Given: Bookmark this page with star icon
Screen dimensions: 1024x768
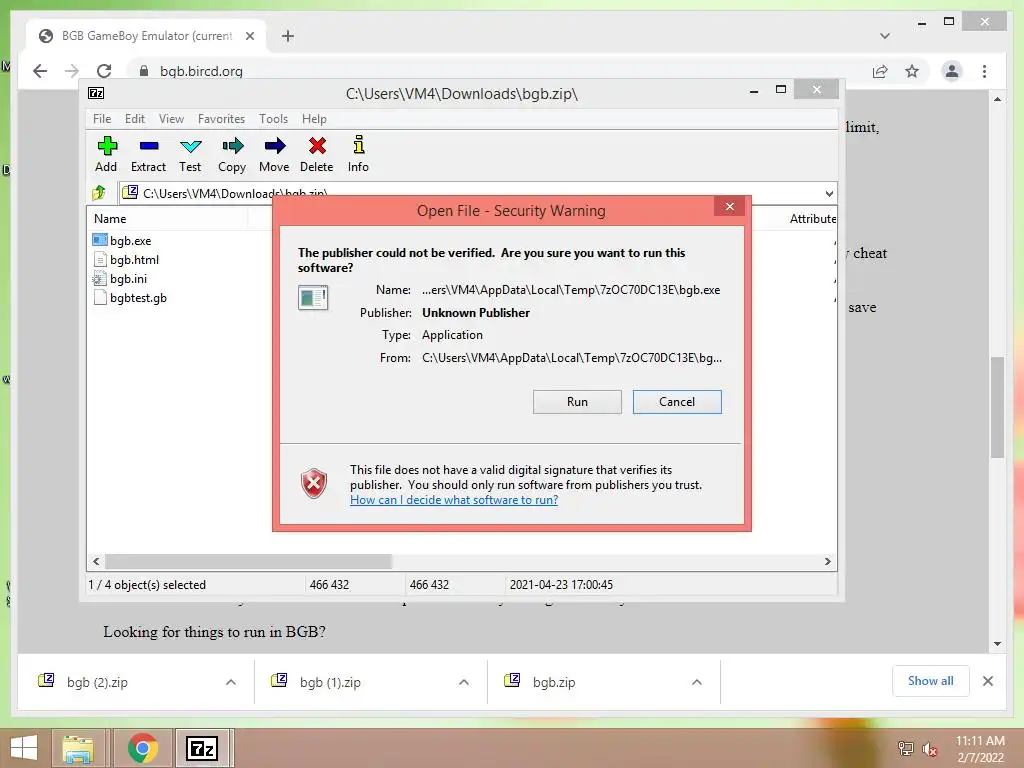Looking at the screenshot, I should pos(912,71).
